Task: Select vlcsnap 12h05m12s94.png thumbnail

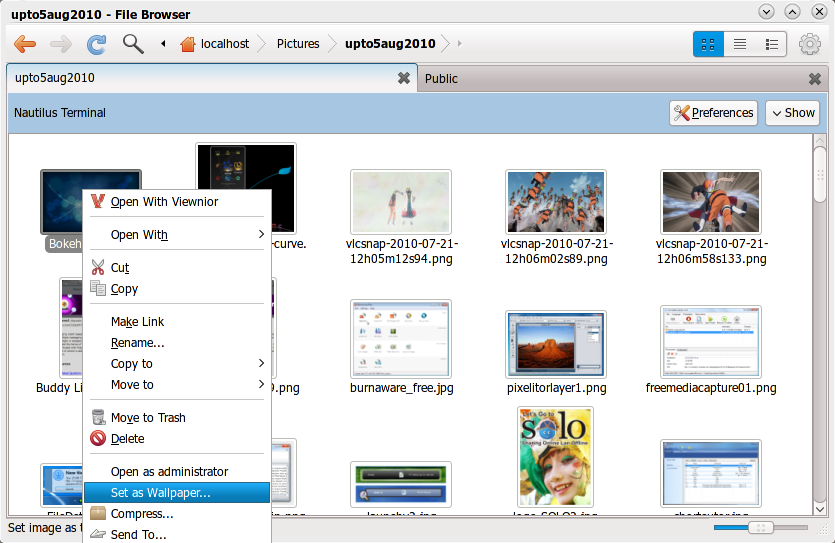Action: [x=401, y=202]
